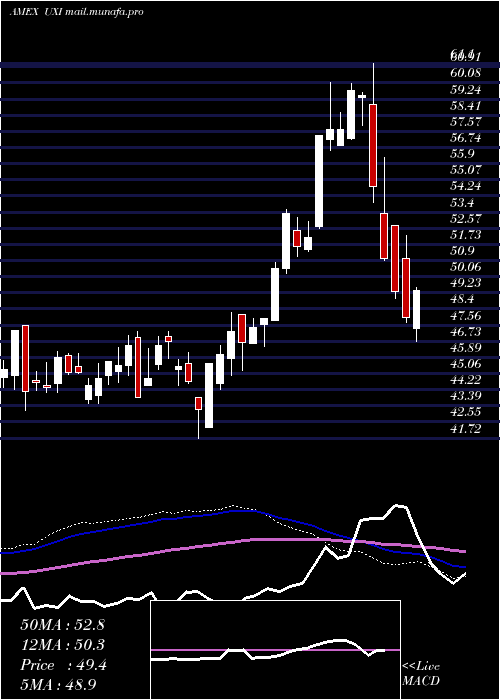Click the 55.07 price axis label
The image size is (500, 700).
[x=466, y=170]
